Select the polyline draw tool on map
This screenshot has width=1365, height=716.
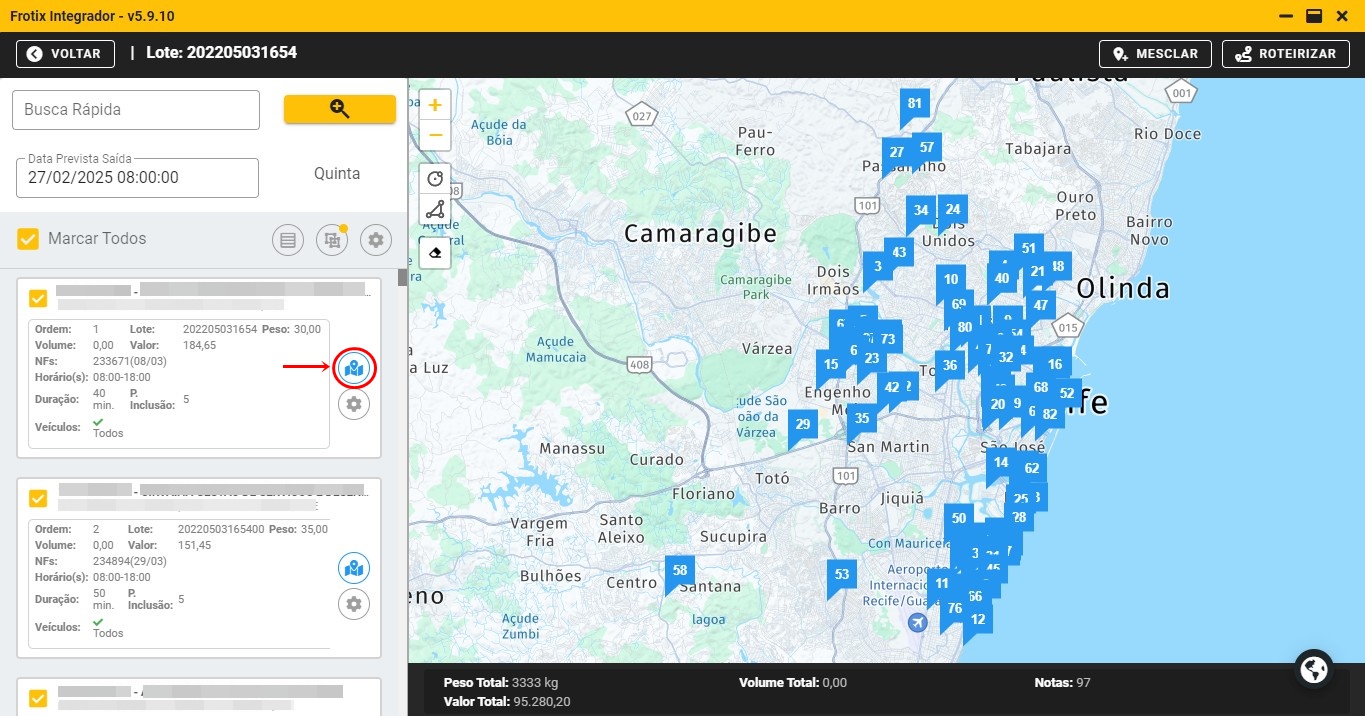pos(435,209)
